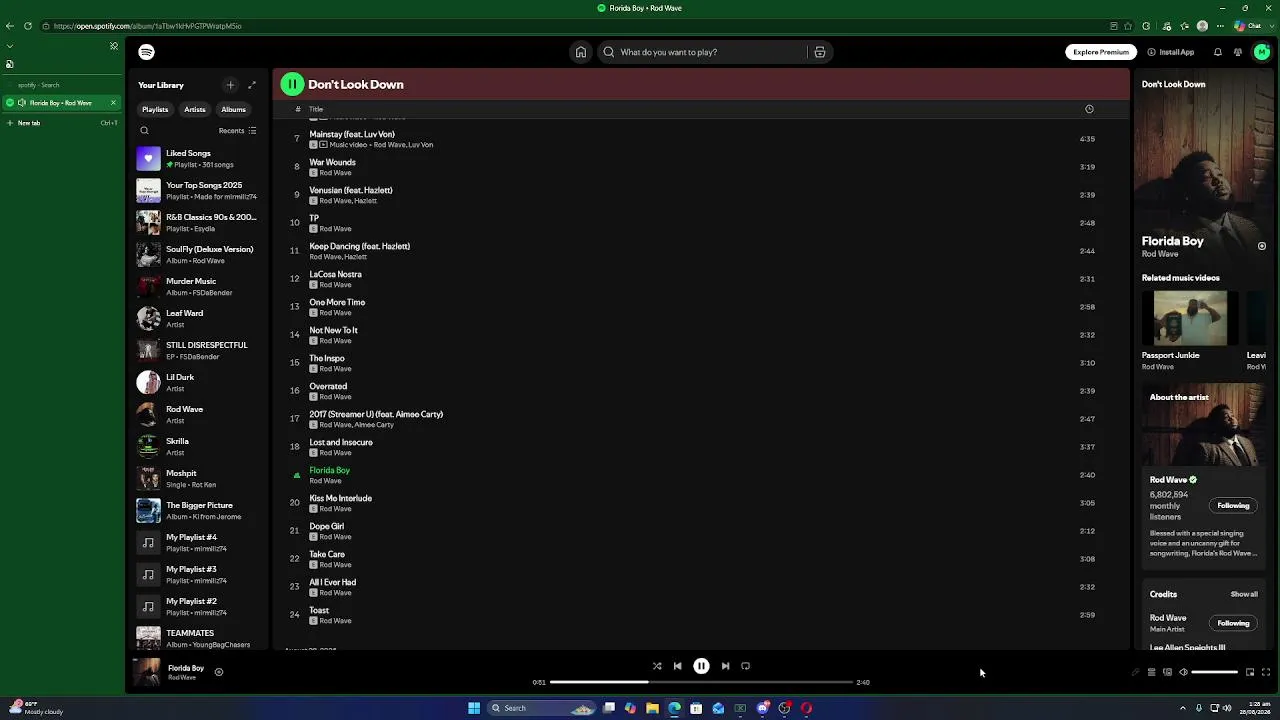Viewport: 1280px width, 720px height.
Task: Go back in the browser
Action: (x=9, y=26)
